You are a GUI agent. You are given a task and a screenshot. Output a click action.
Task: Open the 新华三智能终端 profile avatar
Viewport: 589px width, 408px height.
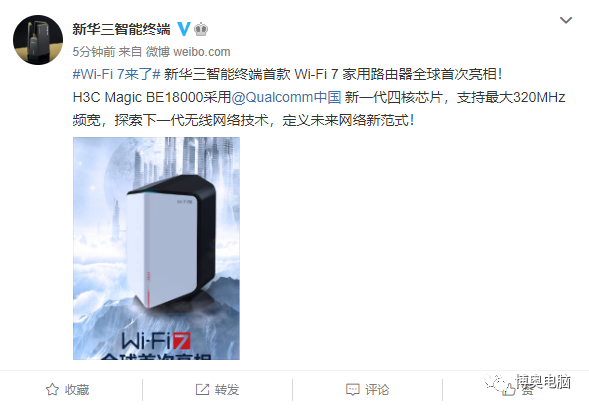pyautogui.click(x=38, y=40)
